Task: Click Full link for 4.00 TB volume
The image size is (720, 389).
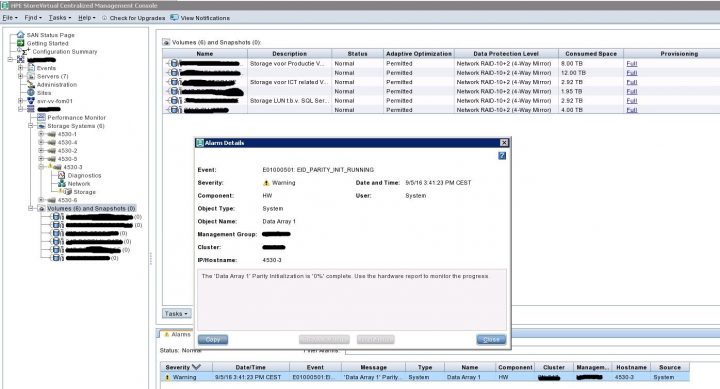Action: pyautogui.click(x=632, y=110)
